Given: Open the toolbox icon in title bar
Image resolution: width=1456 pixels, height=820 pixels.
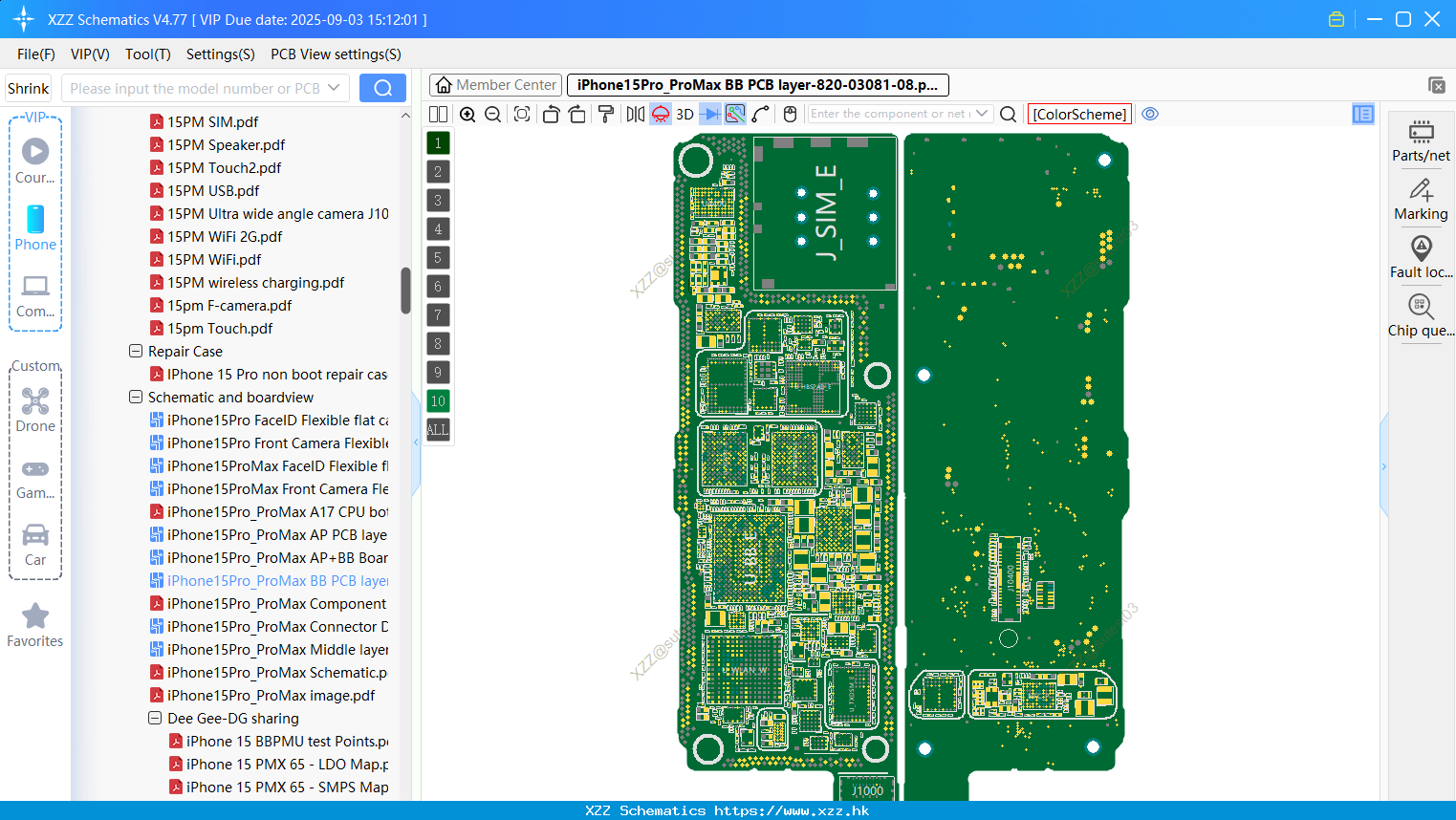Looking at the screenshot, I should [1336, 19].
